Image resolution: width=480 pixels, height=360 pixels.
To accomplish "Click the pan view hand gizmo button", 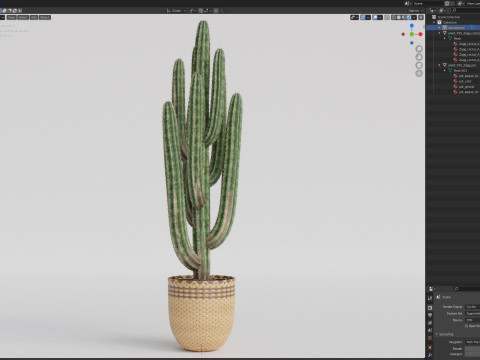I will 419,57.
